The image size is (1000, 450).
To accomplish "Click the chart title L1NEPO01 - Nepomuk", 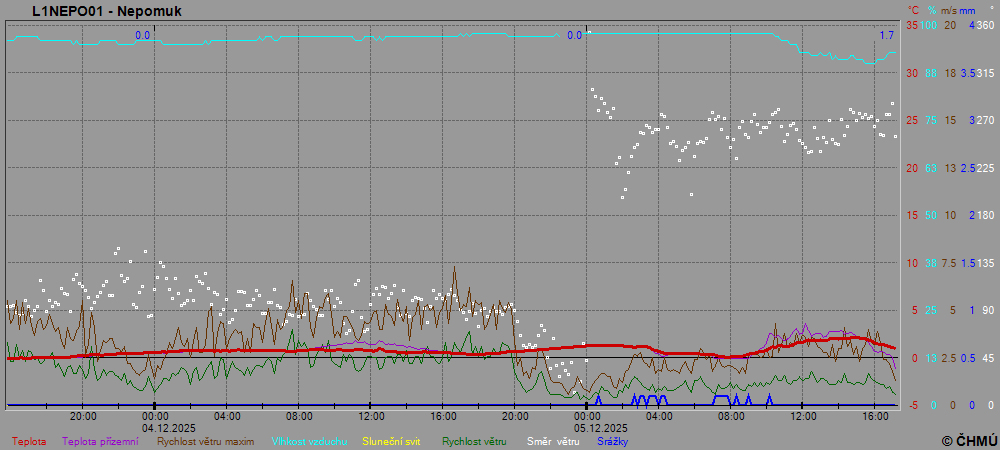I will point(93,11).
